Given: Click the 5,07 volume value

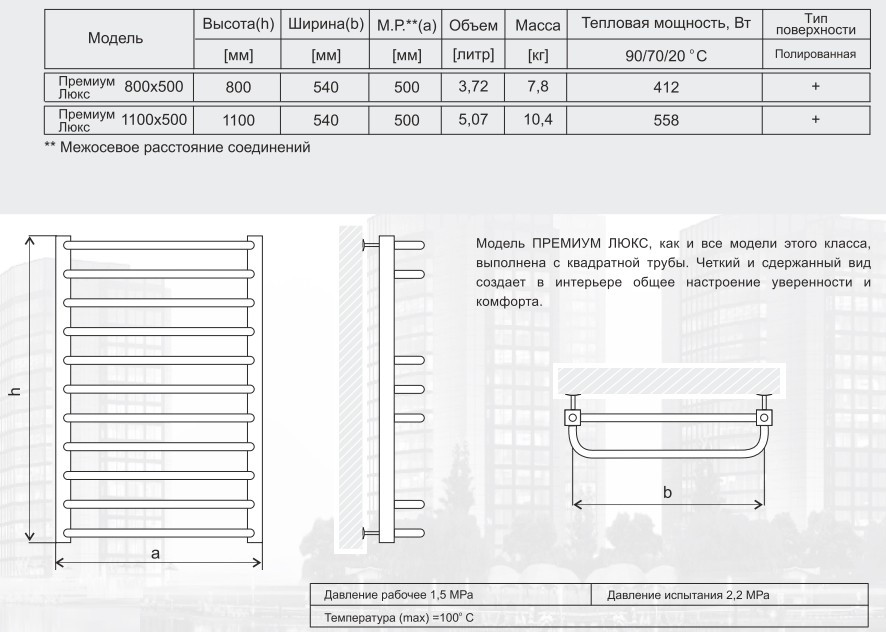Looking at the screenshot, I should click(x=472, y=120).
